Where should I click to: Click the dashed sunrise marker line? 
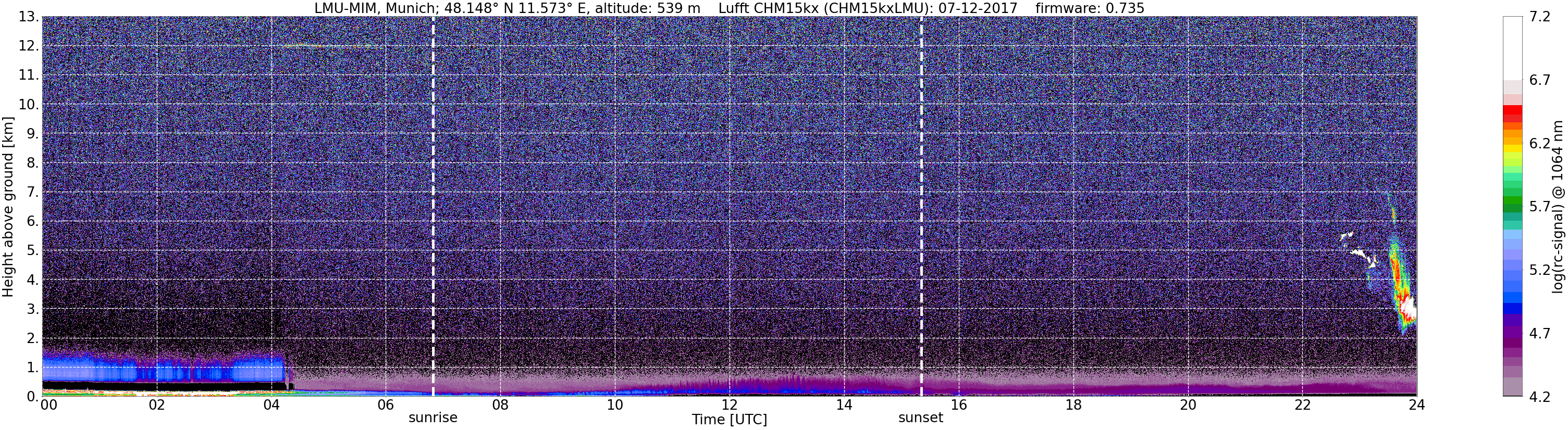(433, 207)
